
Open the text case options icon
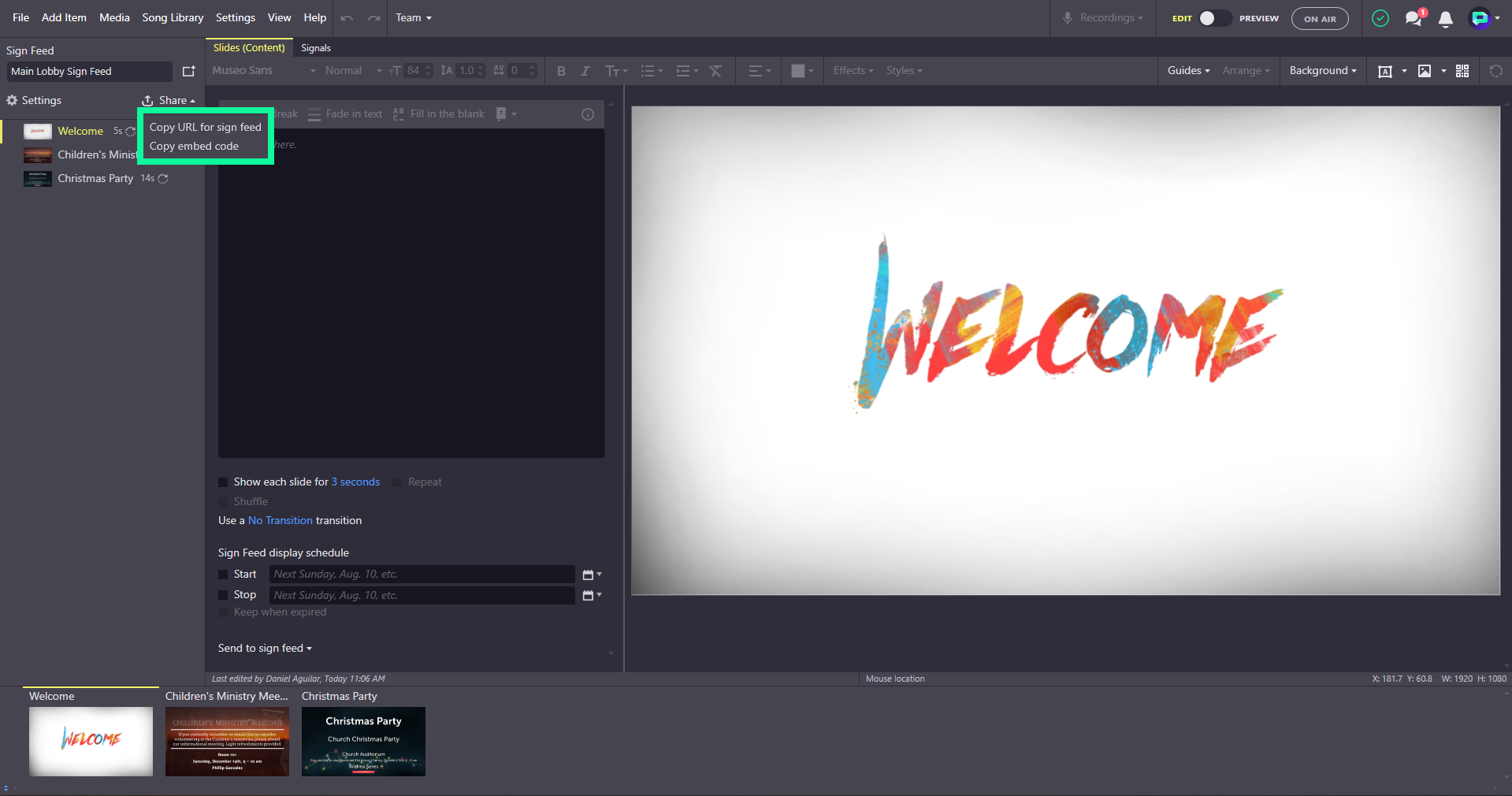[x=615, y=71]
